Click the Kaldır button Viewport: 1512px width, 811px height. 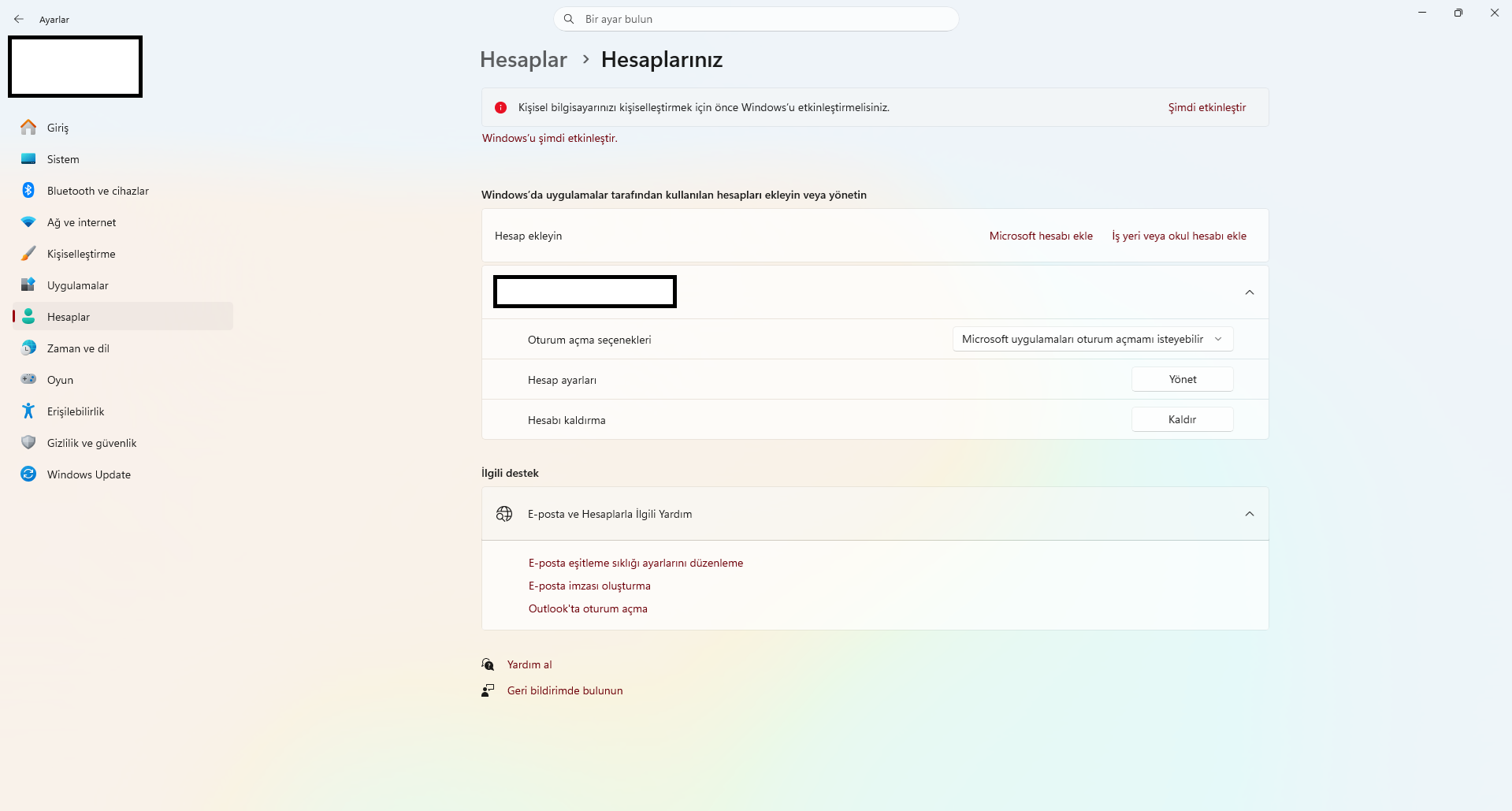pos(1182,419)
